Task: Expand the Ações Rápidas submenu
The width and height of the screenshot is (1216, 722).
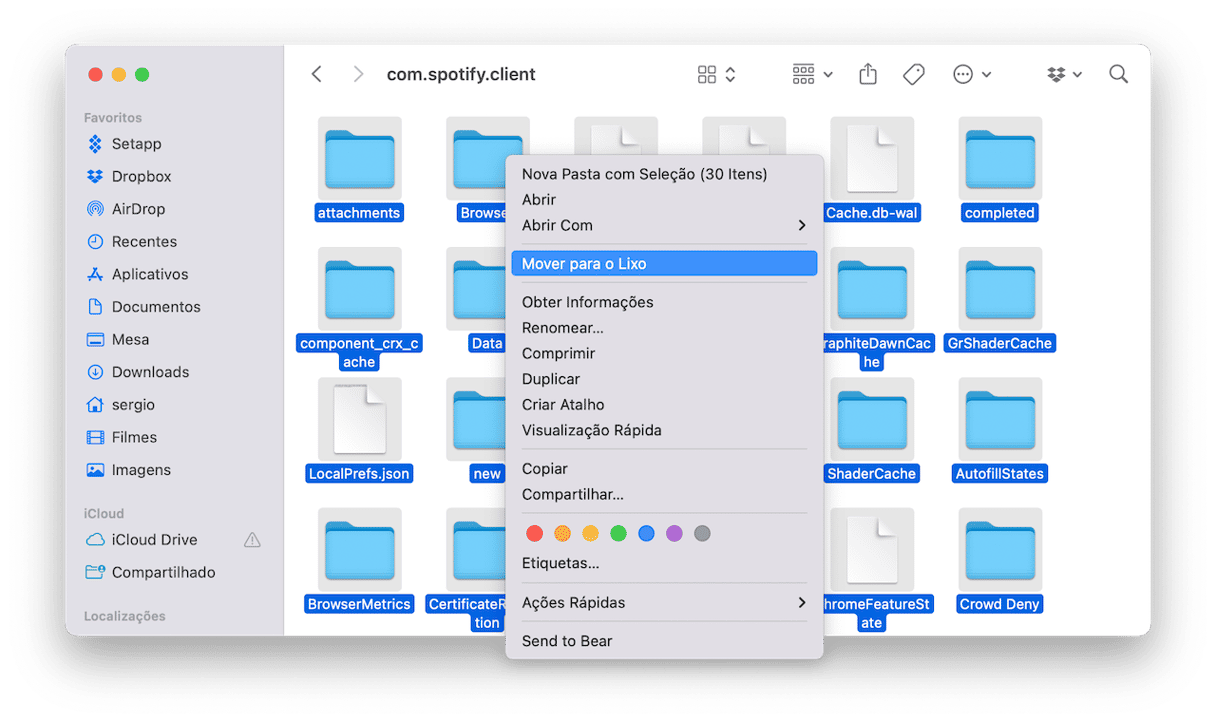Action: point(664,603)
